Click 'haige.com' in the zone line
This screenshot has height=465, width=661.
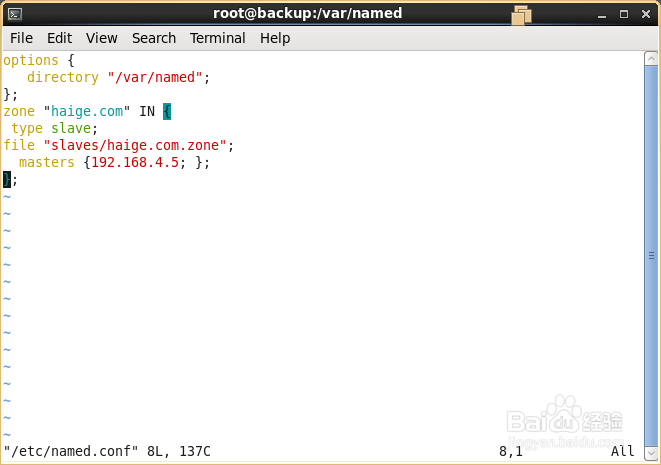click(x=87, y=111)
